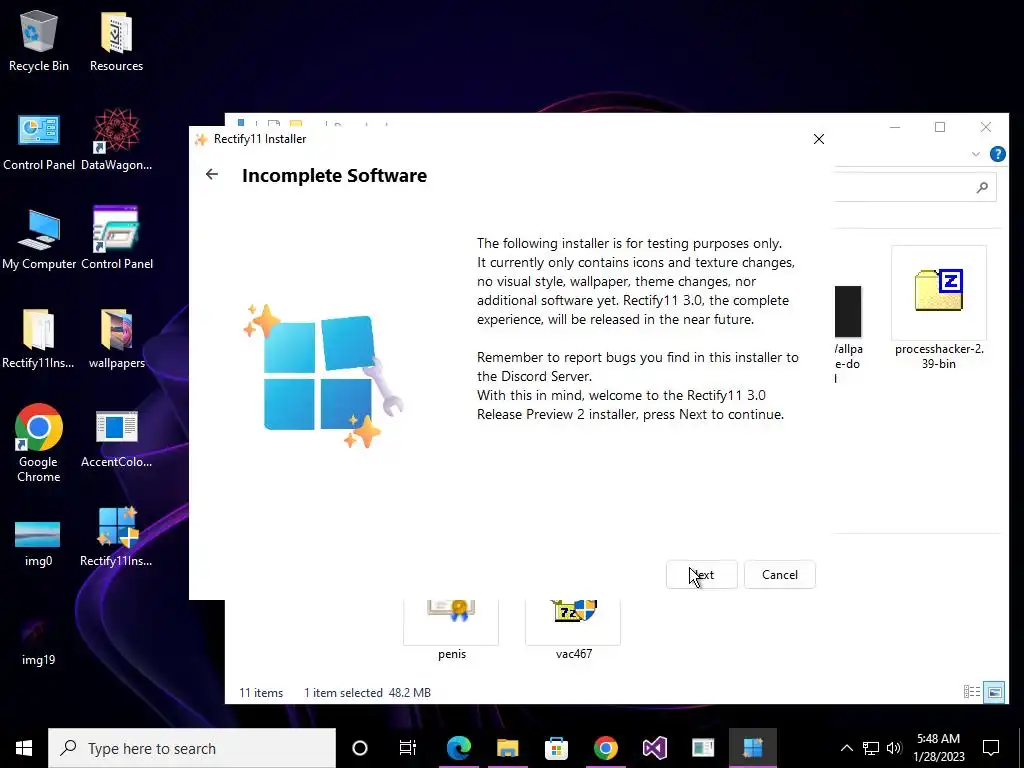Screen dimensions: 1024x768
Task: Select the Rectify11Ins folder on desktop
Action: pos(39,339)
